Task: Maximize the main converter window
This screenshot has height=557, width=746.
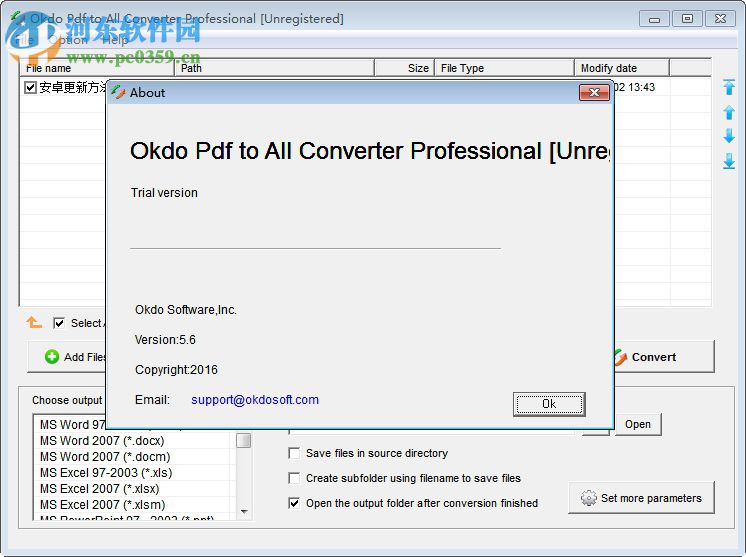Action: 687,19
